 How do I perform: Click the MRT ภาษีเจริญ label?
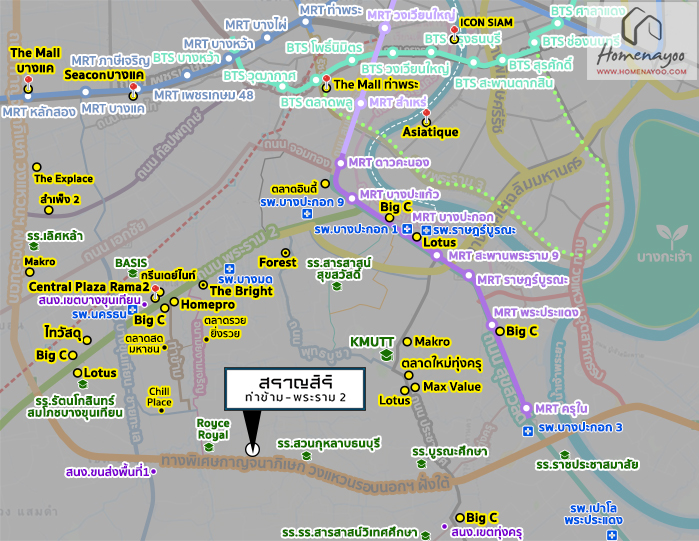pyautogui.click(x=111, y=61)
